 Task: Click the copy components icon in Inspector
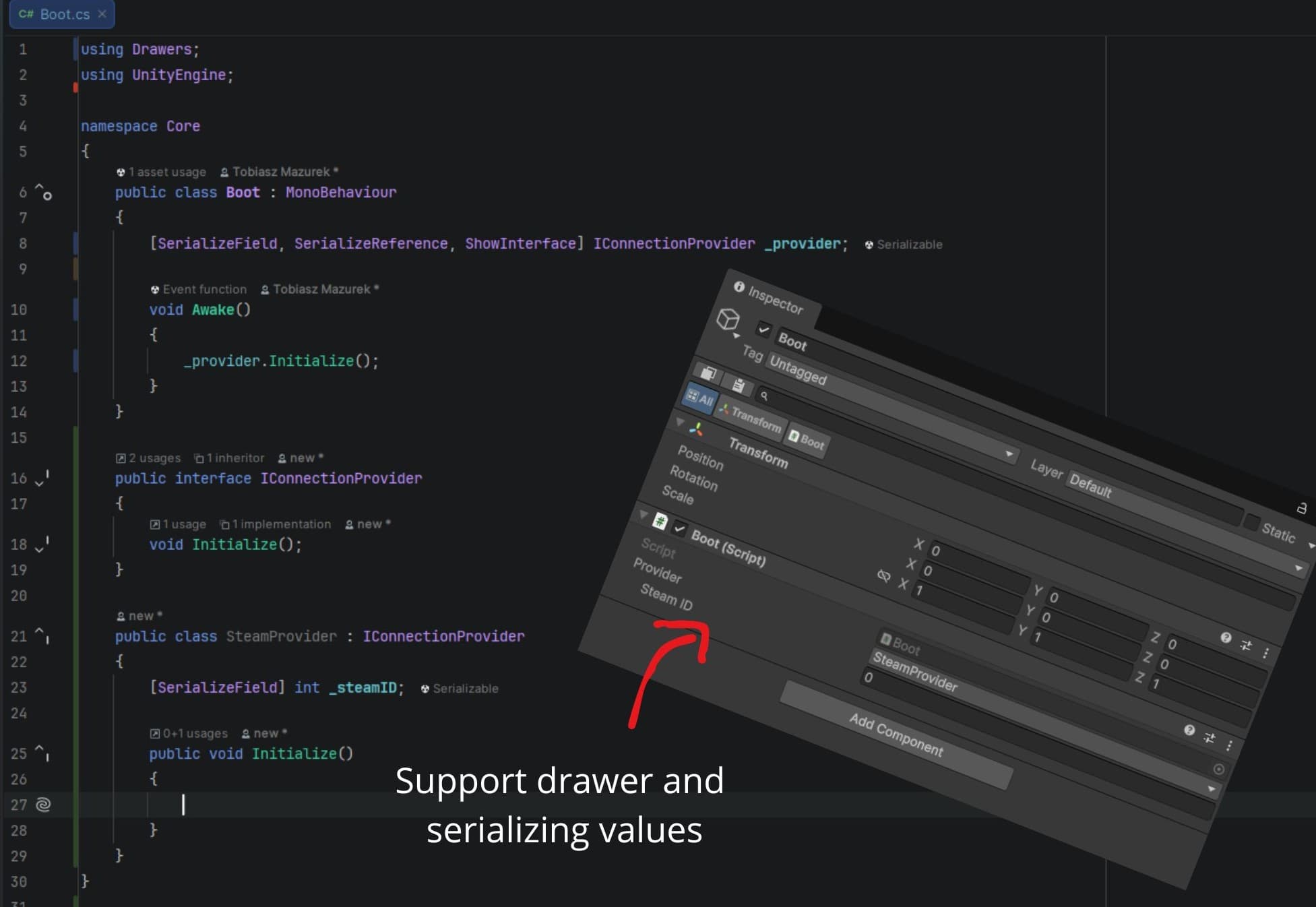(708, 373)
